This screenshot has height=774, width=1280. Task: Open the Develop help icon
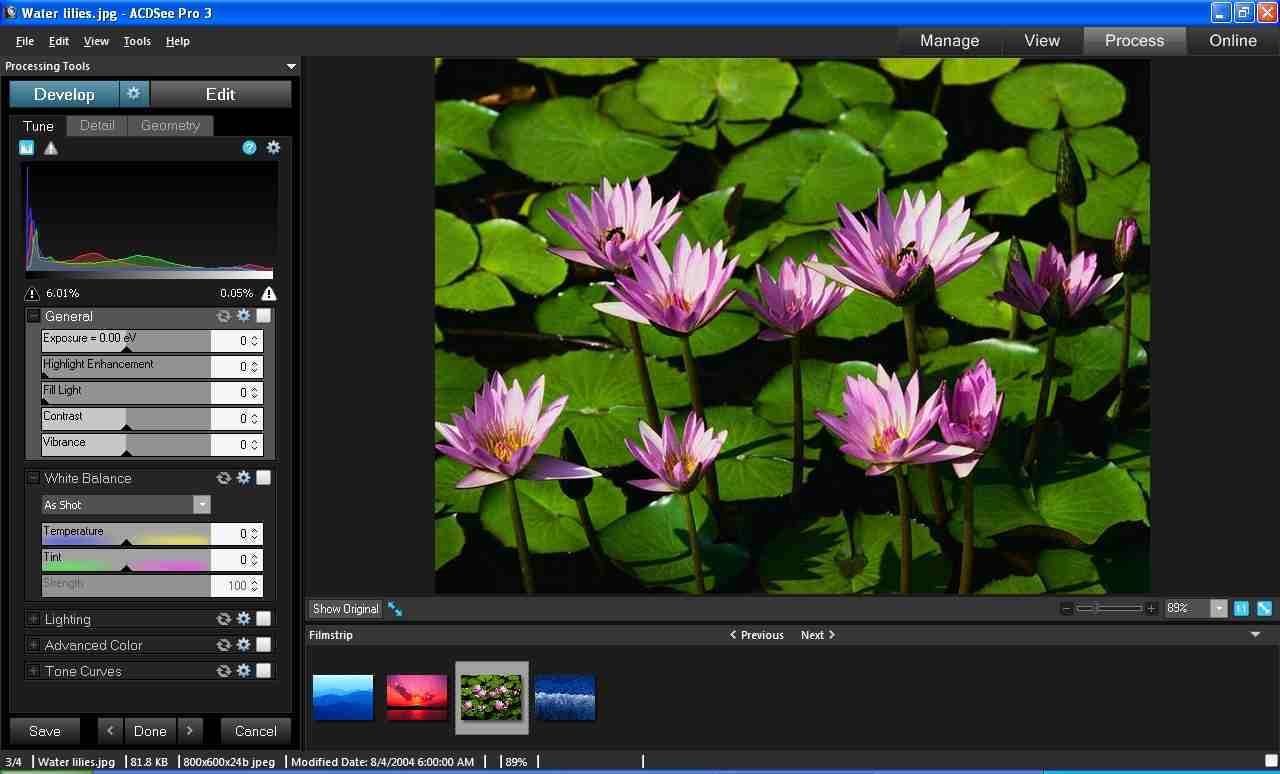pyautogui.click(x=249, y=147)
